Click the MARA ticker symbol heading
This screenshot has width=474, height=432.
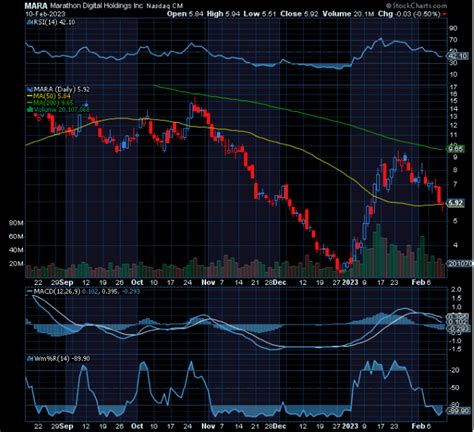[37, 5]
